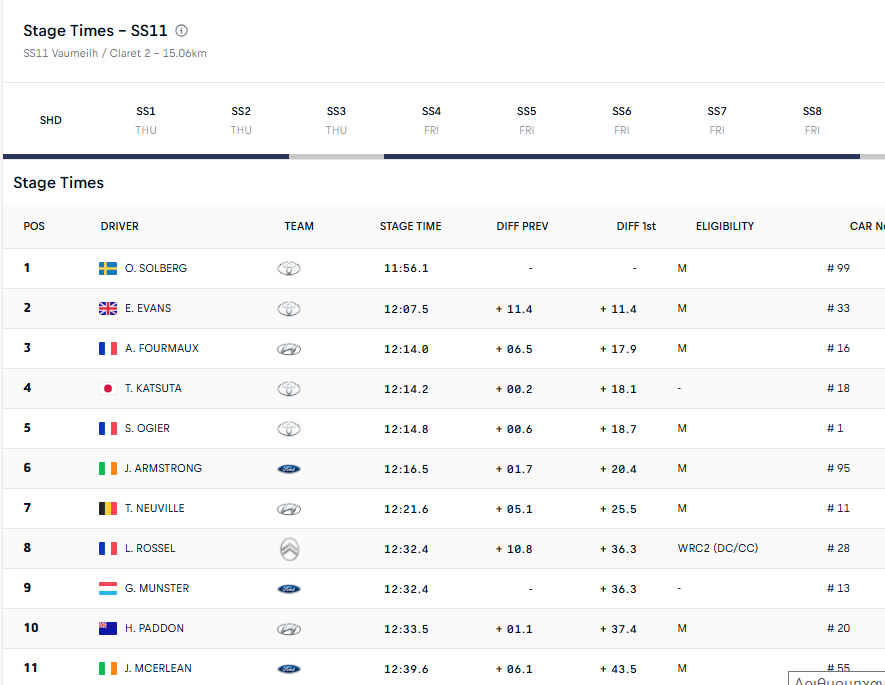The image size is (885, 685).
Task: Click J. McErlean driver name
Action: click(x=158, y=668)
